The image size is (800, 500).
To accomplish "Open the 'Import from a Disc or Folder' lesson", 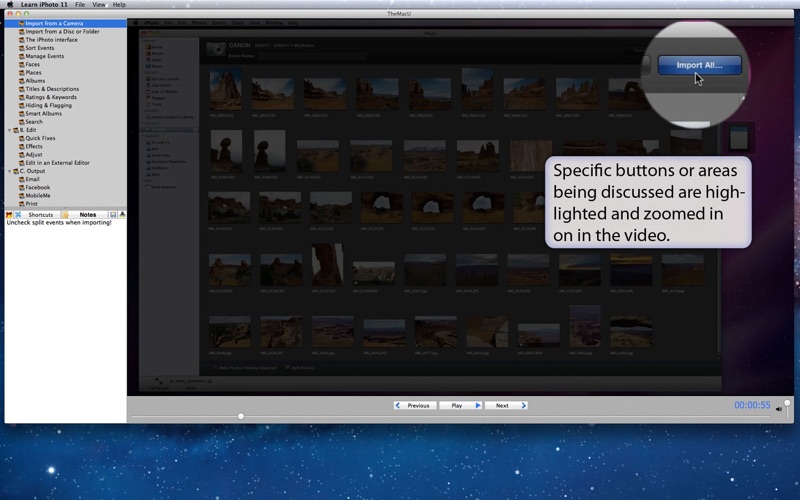I will [62, 31].
